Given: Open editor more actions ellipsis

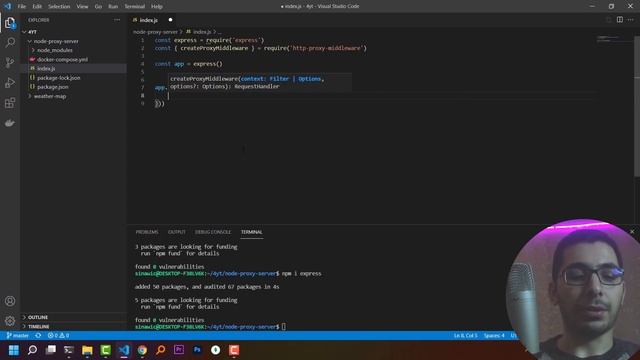Looking at the screenshot, I should [x=631, y=20].
